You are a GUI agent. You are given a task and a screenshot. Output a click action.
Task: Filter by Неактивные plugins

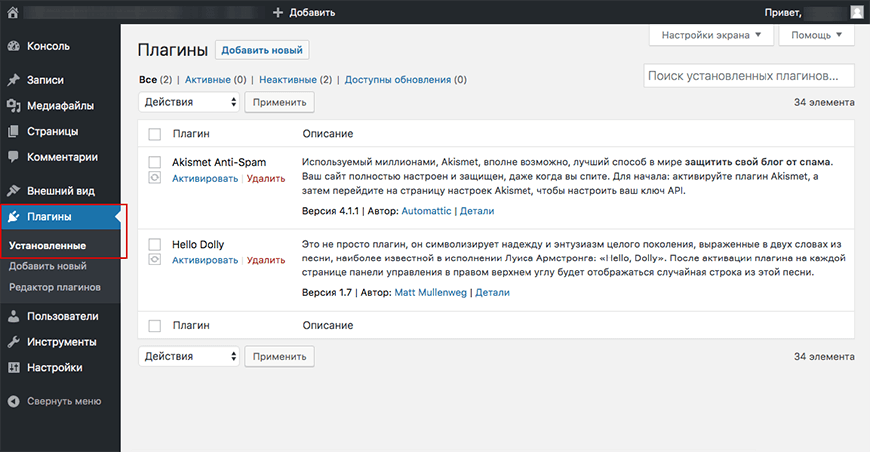point(288,80)
